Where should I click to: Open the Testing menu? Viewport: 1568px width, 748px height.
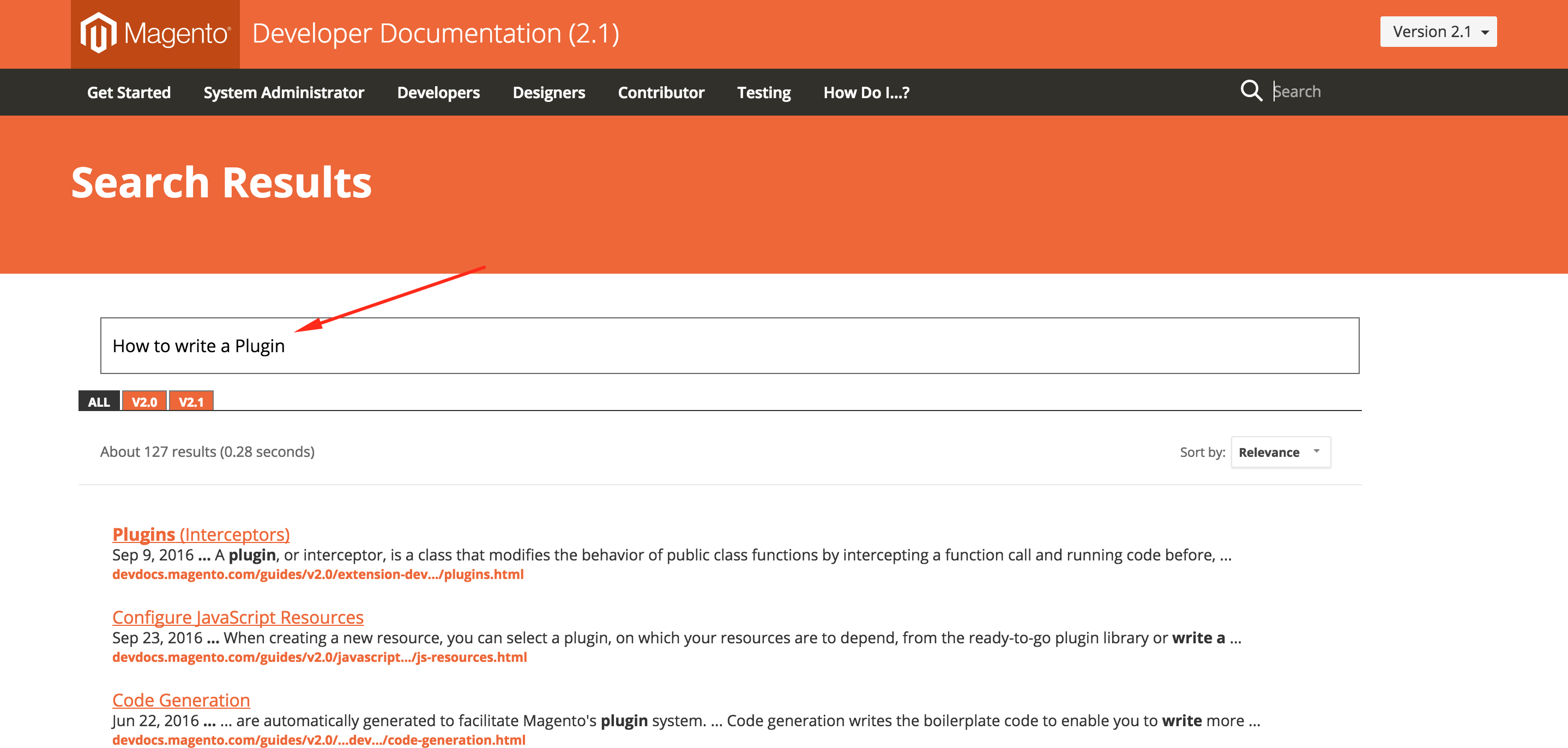pos(763,93)
